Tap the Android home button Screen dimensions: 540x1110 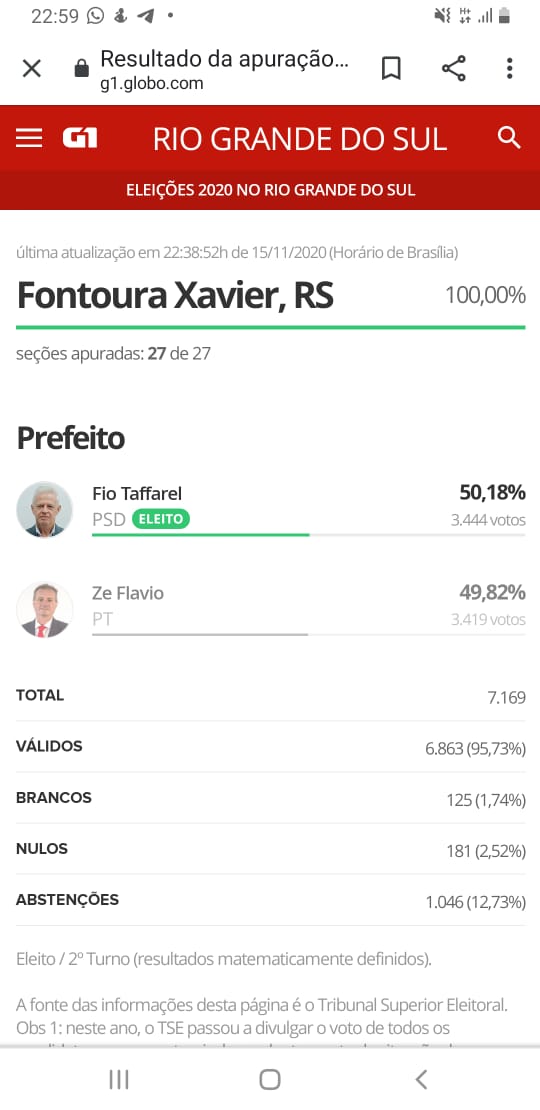[270, 1080]
